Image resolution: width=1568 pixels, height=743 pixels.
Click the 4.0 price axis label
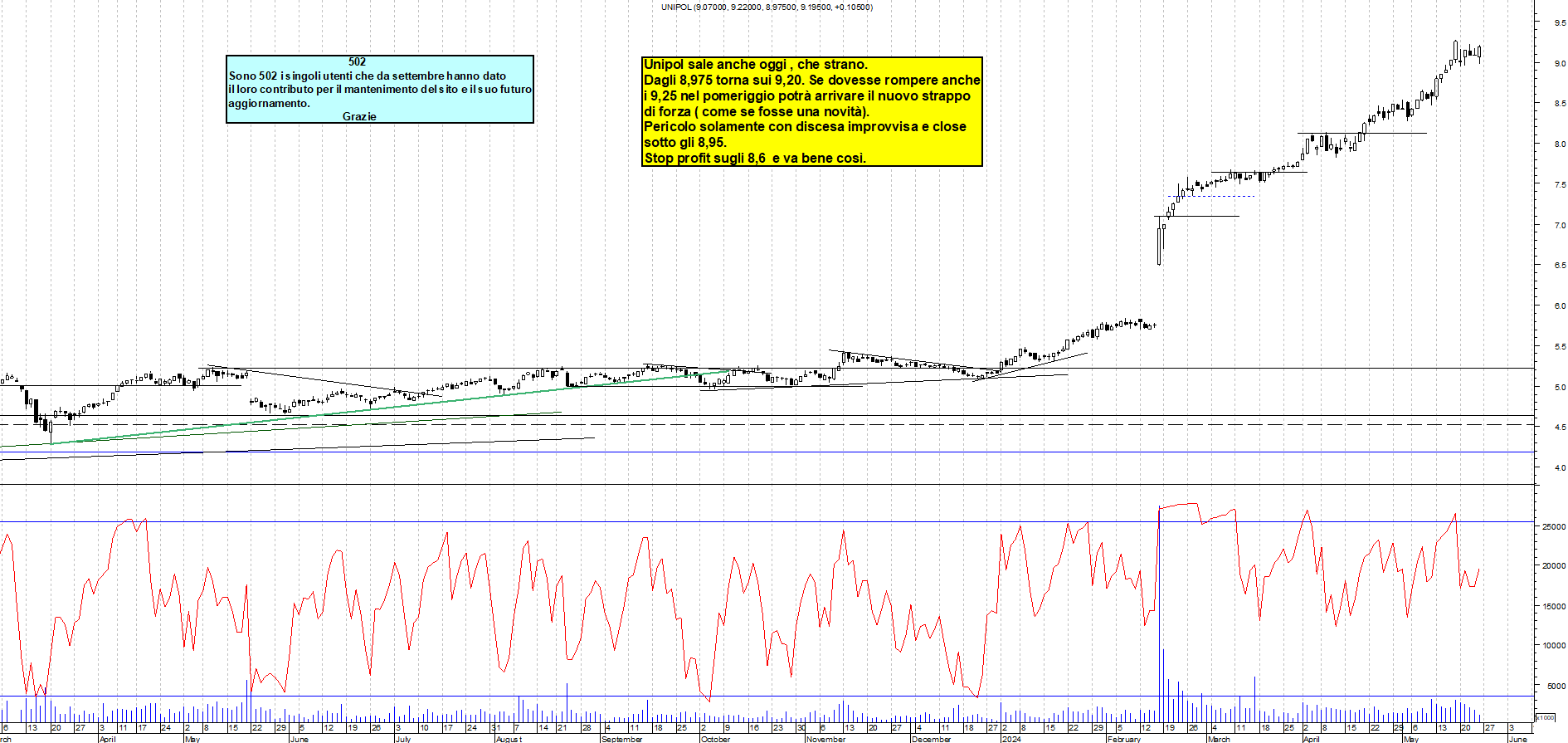(x=1560, y=468)
